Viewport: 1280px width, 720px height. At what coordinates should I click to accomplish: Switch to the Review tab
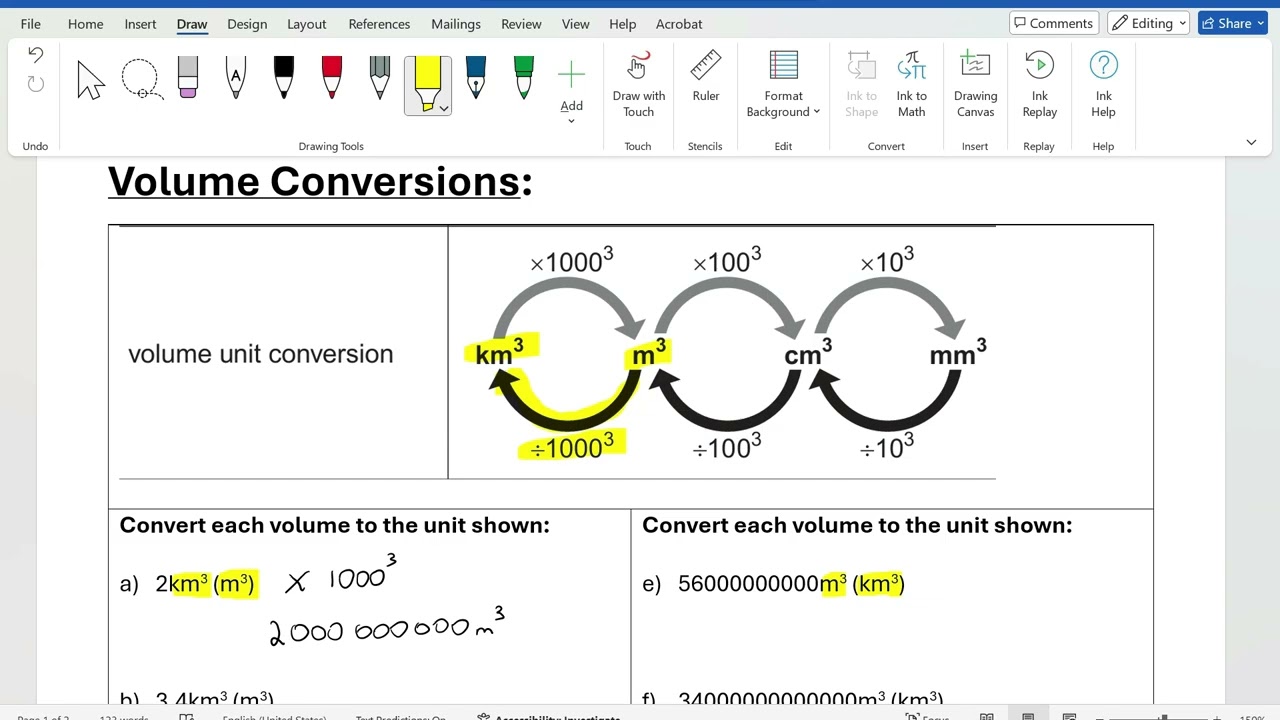pos(521,24)
